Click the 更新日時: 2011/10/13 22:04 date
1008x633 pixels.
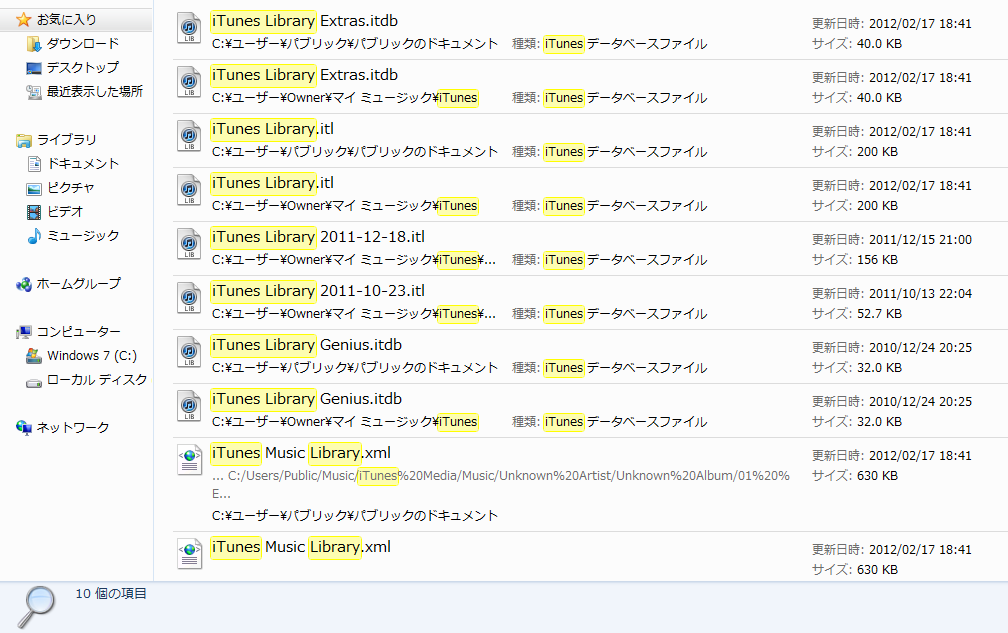[x=892, y=294]
